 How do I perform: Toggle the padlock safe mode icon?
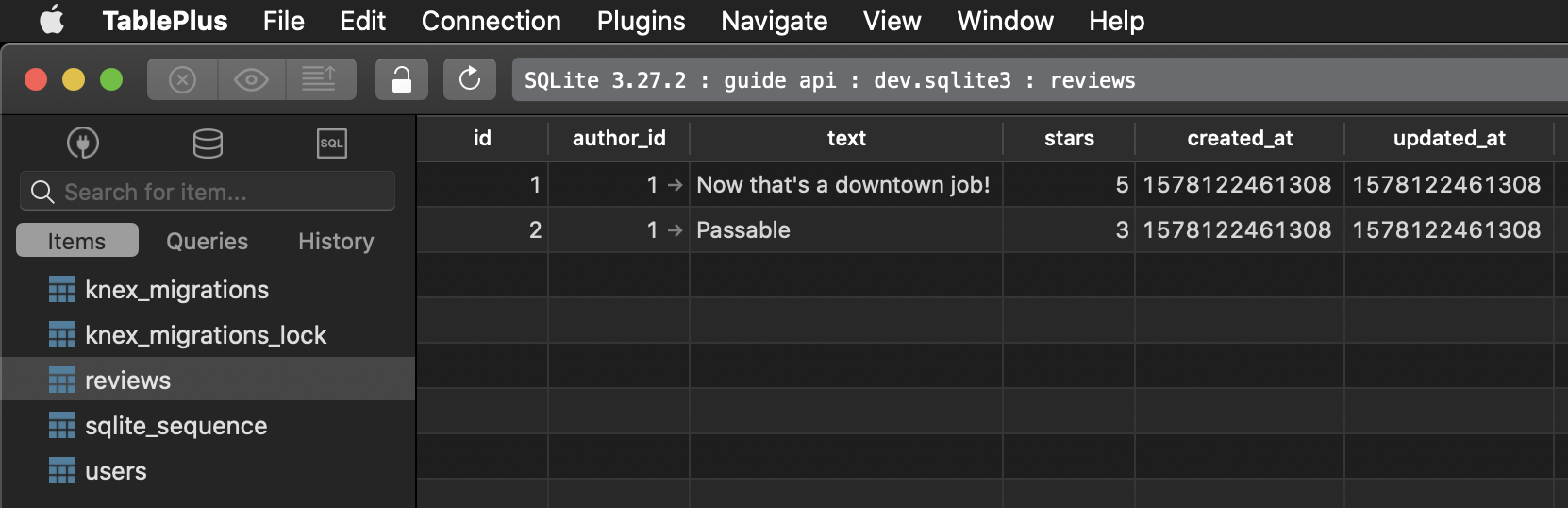[x=402, y=79]
